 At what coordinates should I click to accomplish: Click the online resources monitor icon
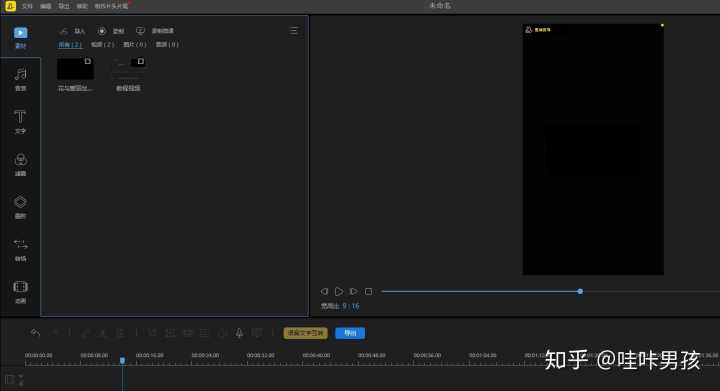140,31
